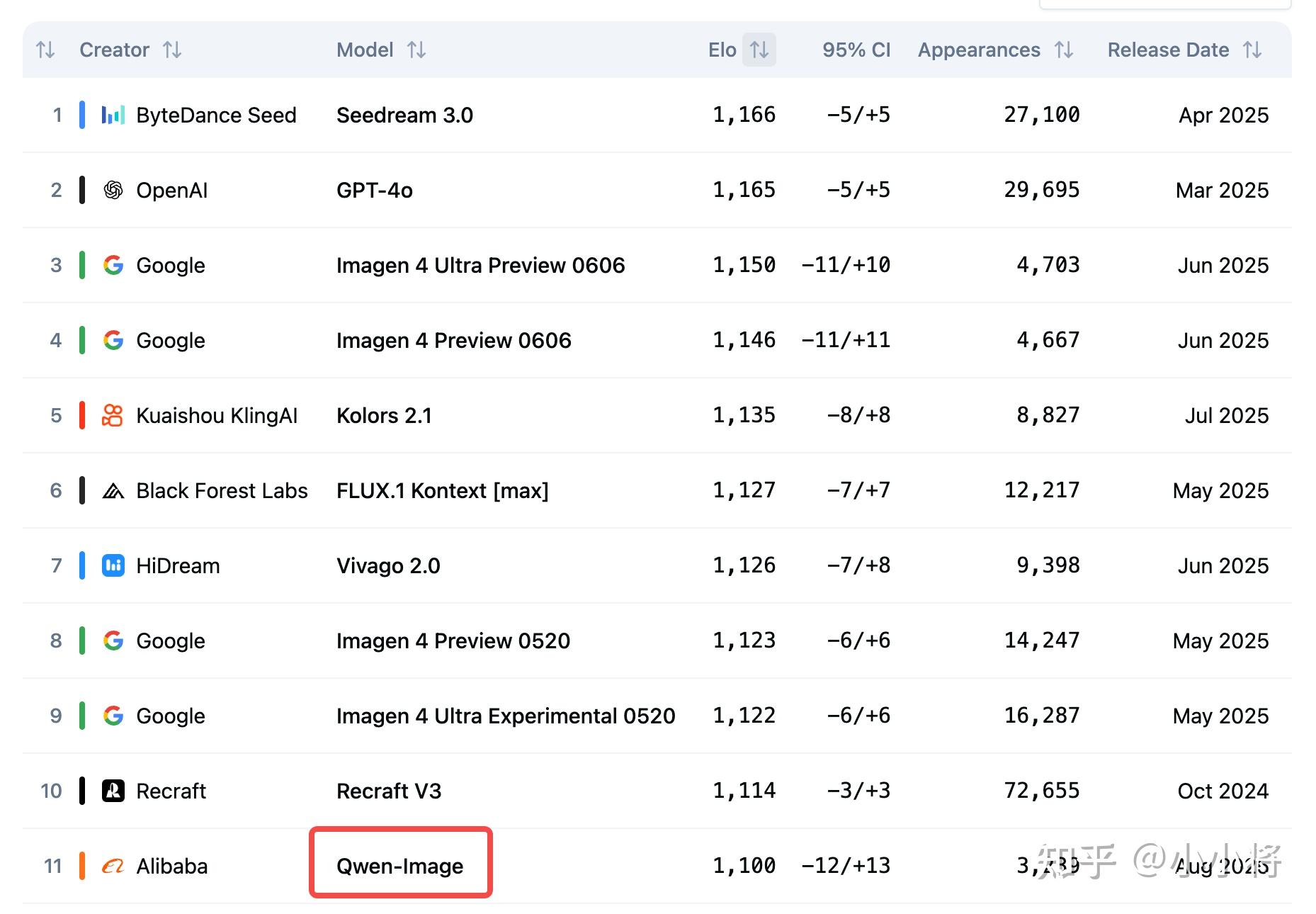
Task: Sort table by the Elo column
Action: tap(759, 50)
